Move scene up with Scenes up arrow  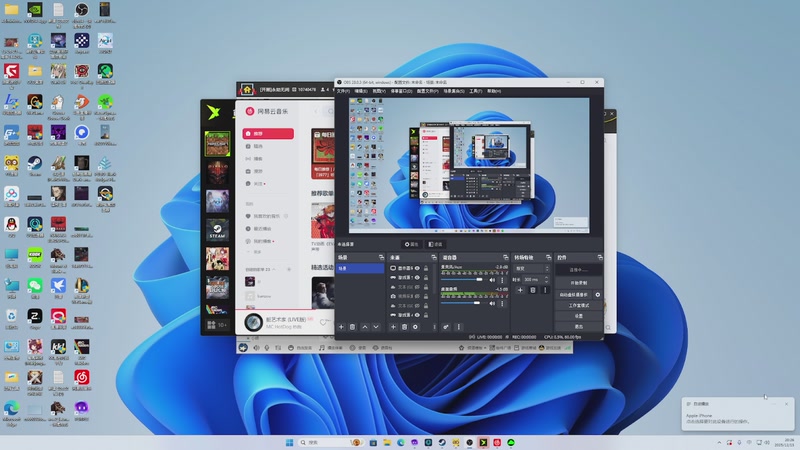pos(365,327)
